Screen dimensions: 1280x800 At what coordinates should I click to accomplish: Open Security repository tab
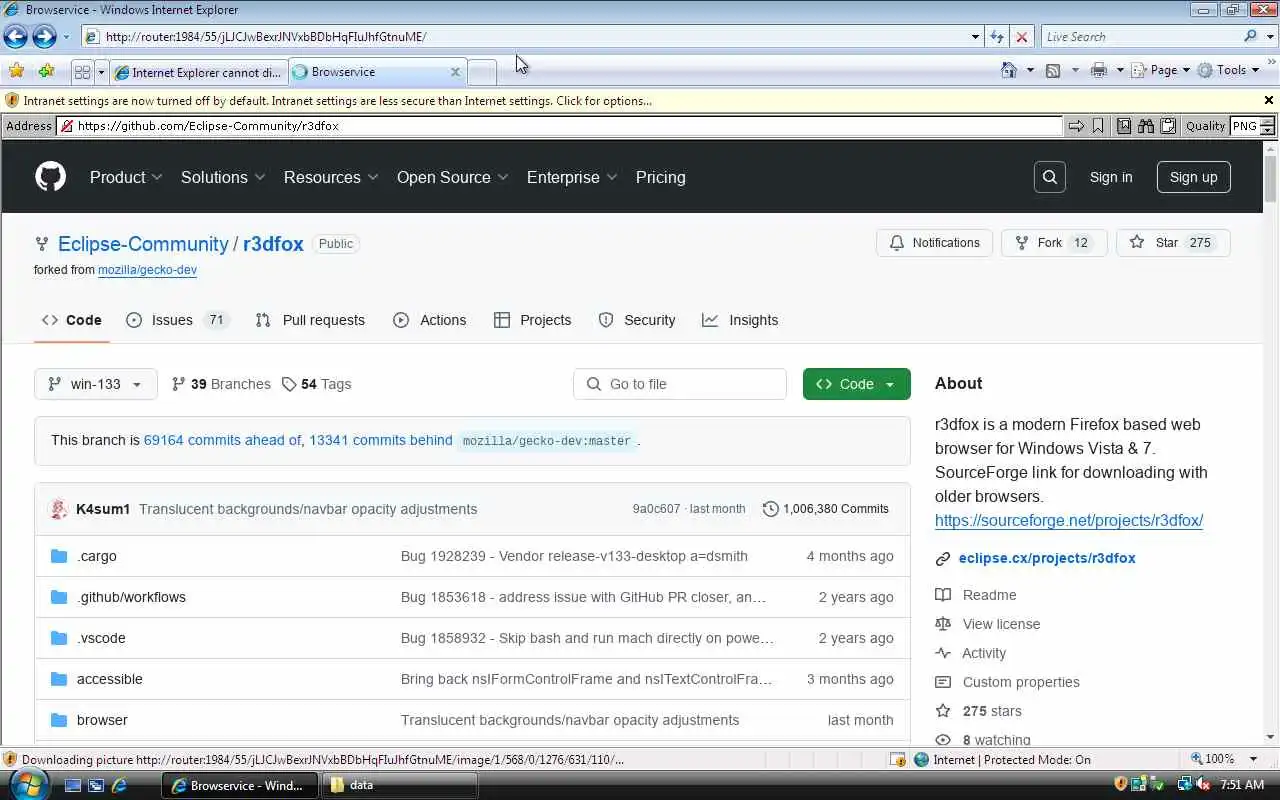637,320
